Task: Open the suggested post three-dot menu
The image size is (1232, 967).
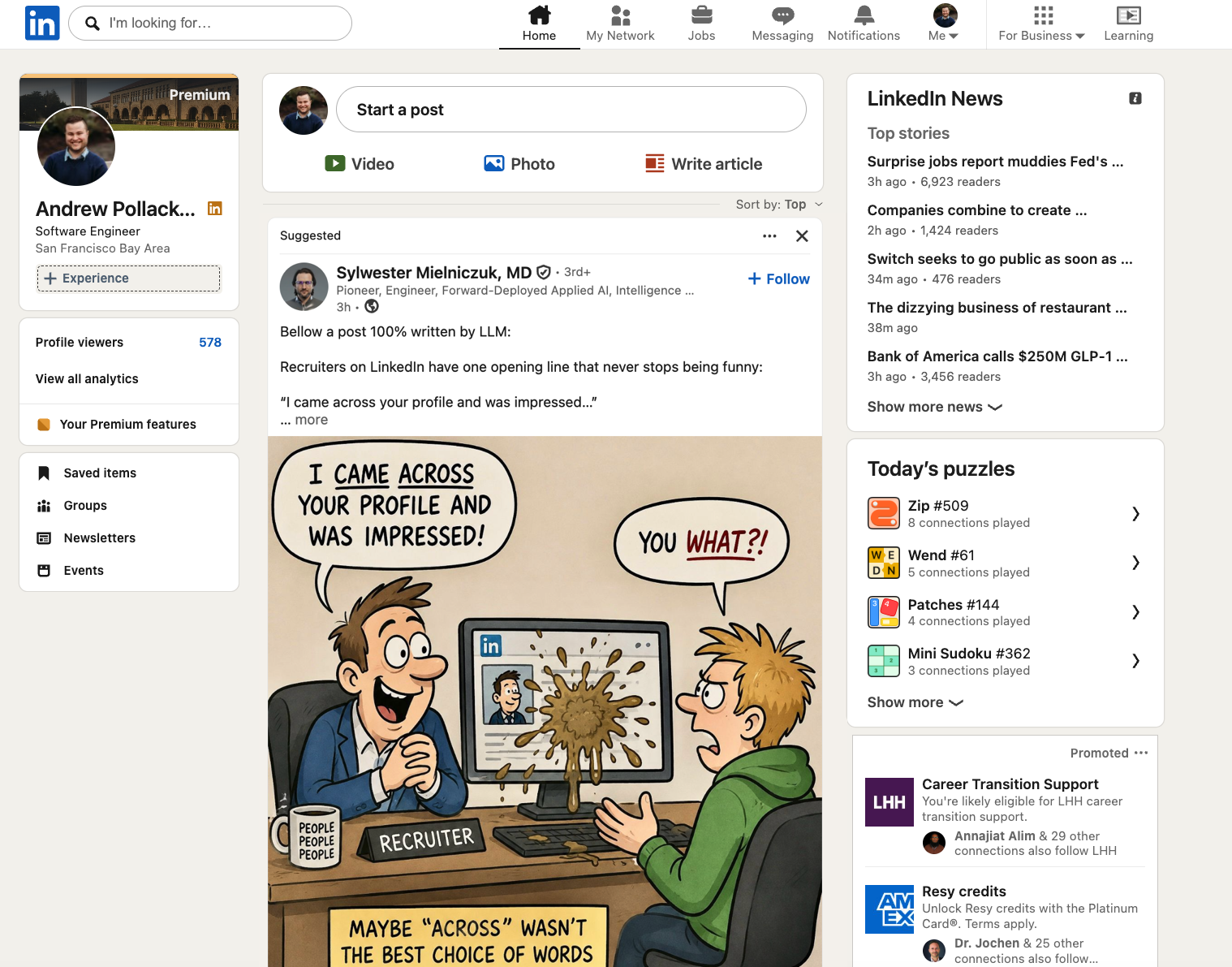Action: click(x=769, y=236)
